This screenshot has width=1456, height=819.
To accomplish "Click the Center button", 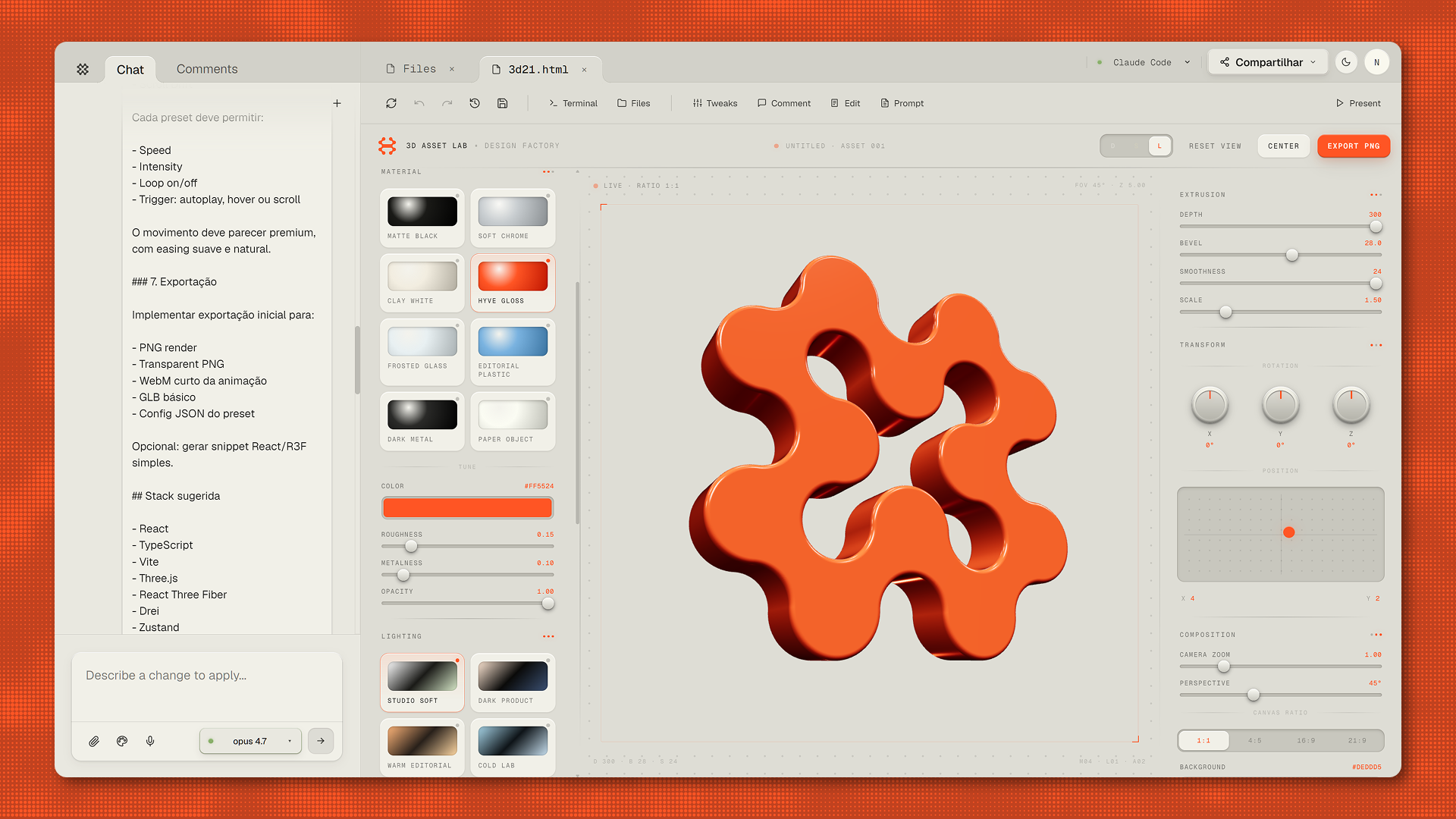I will coord(1283,146).
